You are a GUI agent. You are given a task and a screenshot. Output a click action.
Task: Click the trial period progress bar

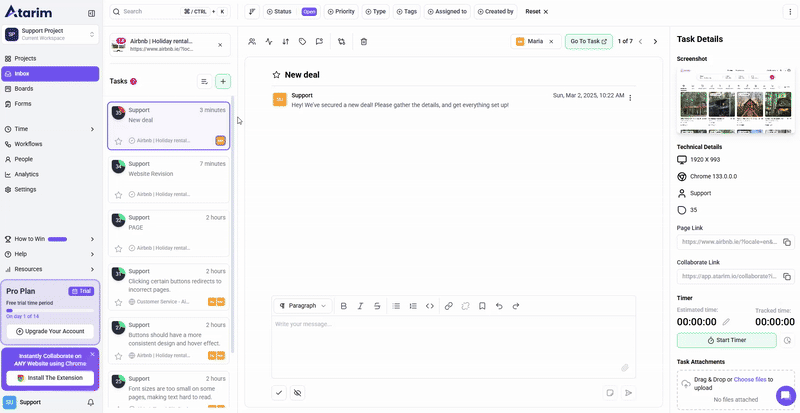(50, 310)
